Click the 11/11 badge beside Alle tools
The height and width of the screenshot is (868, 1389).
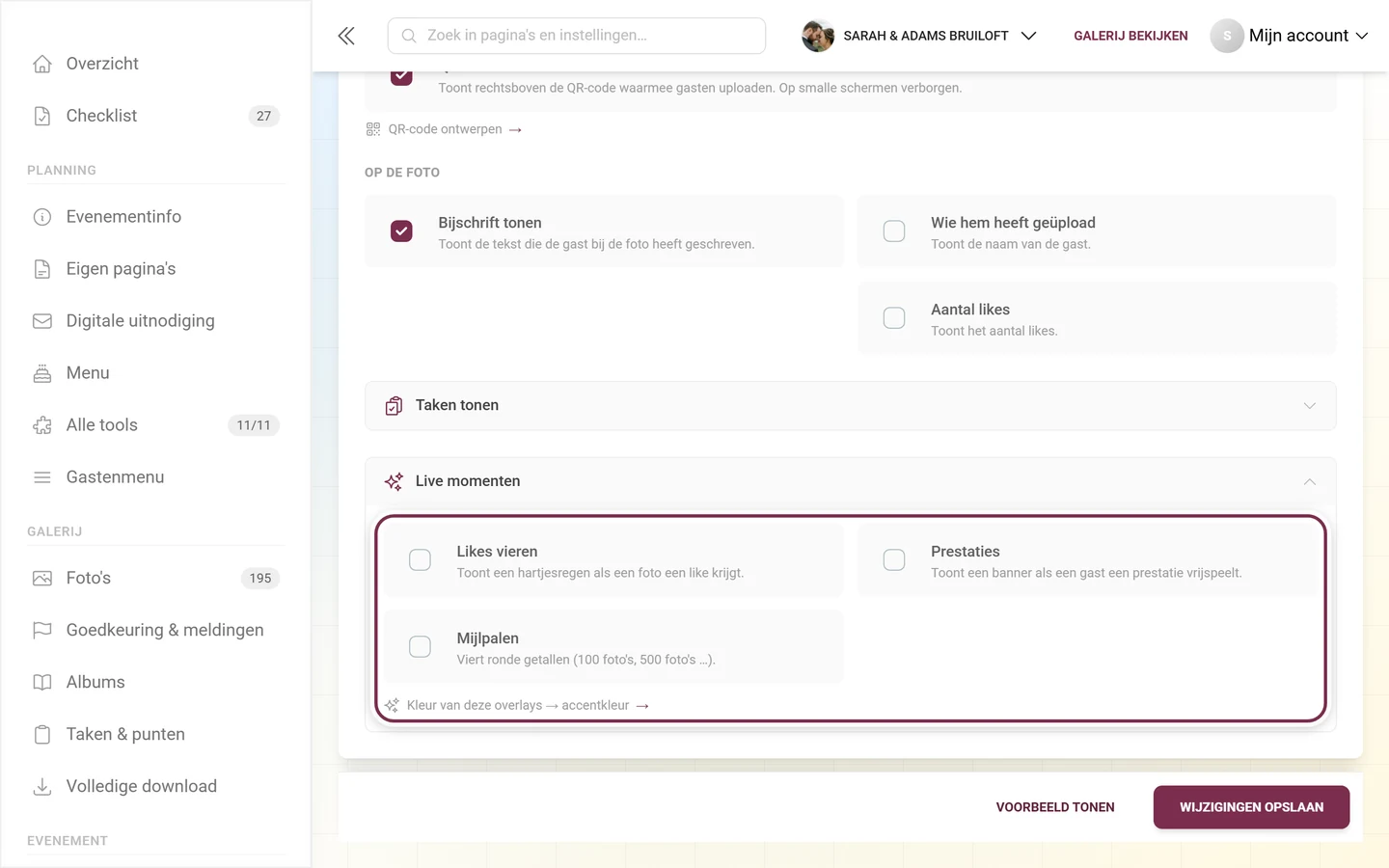(x=254, y=425)
